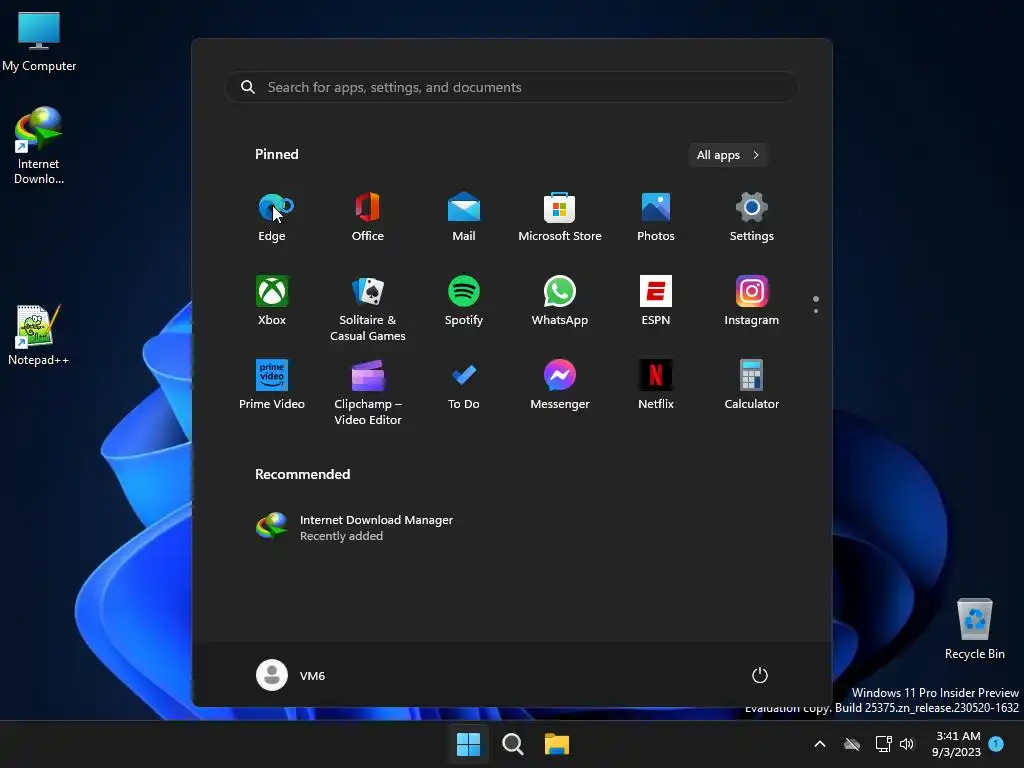Click the search box for apps and settings

pyautogui.click(x=512, y=87)
